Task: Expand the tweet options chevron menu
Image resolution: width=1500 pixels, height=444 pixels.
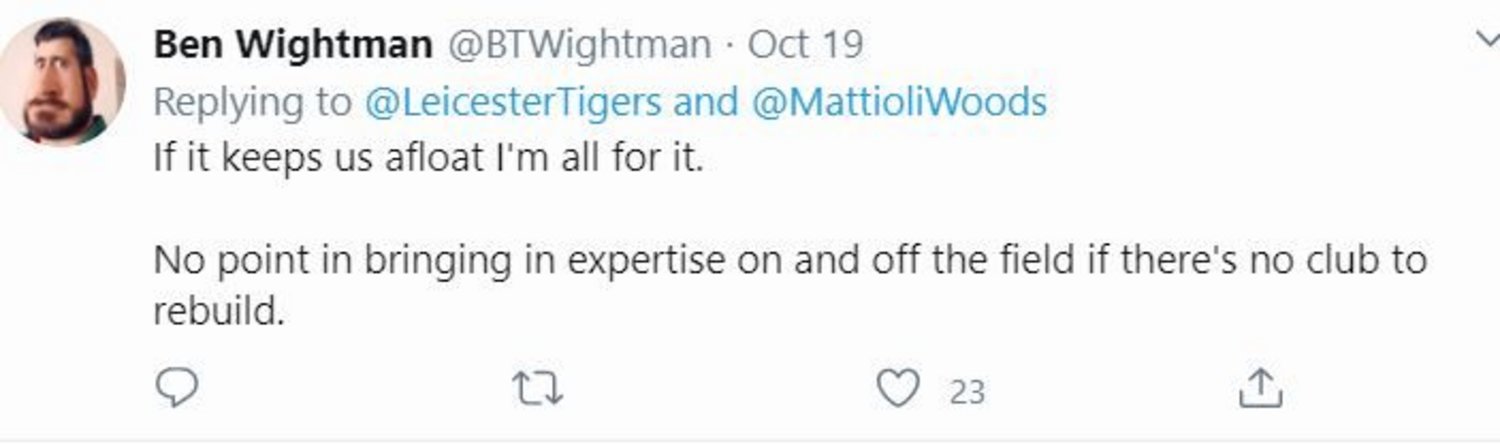Action: (1487, 40)
